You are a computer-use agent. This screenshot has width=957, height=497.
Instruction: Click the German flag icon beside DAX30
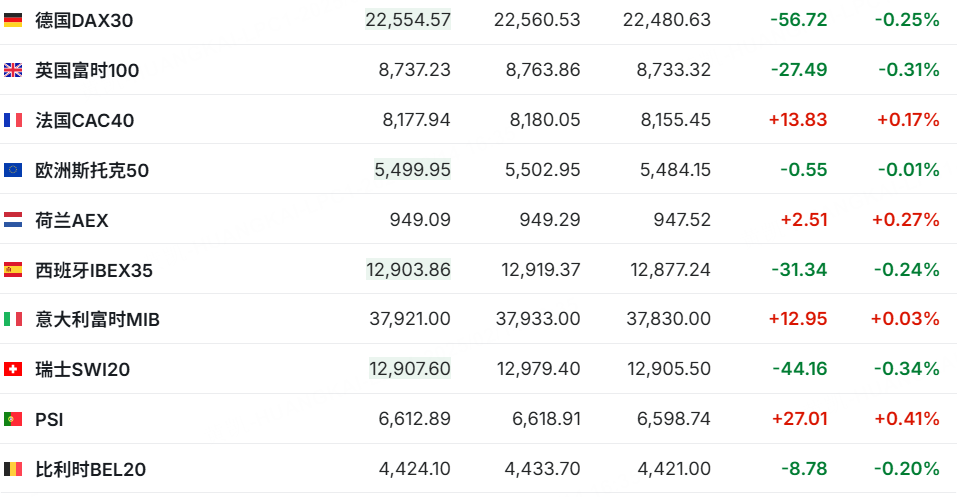[x=13, y=20]
